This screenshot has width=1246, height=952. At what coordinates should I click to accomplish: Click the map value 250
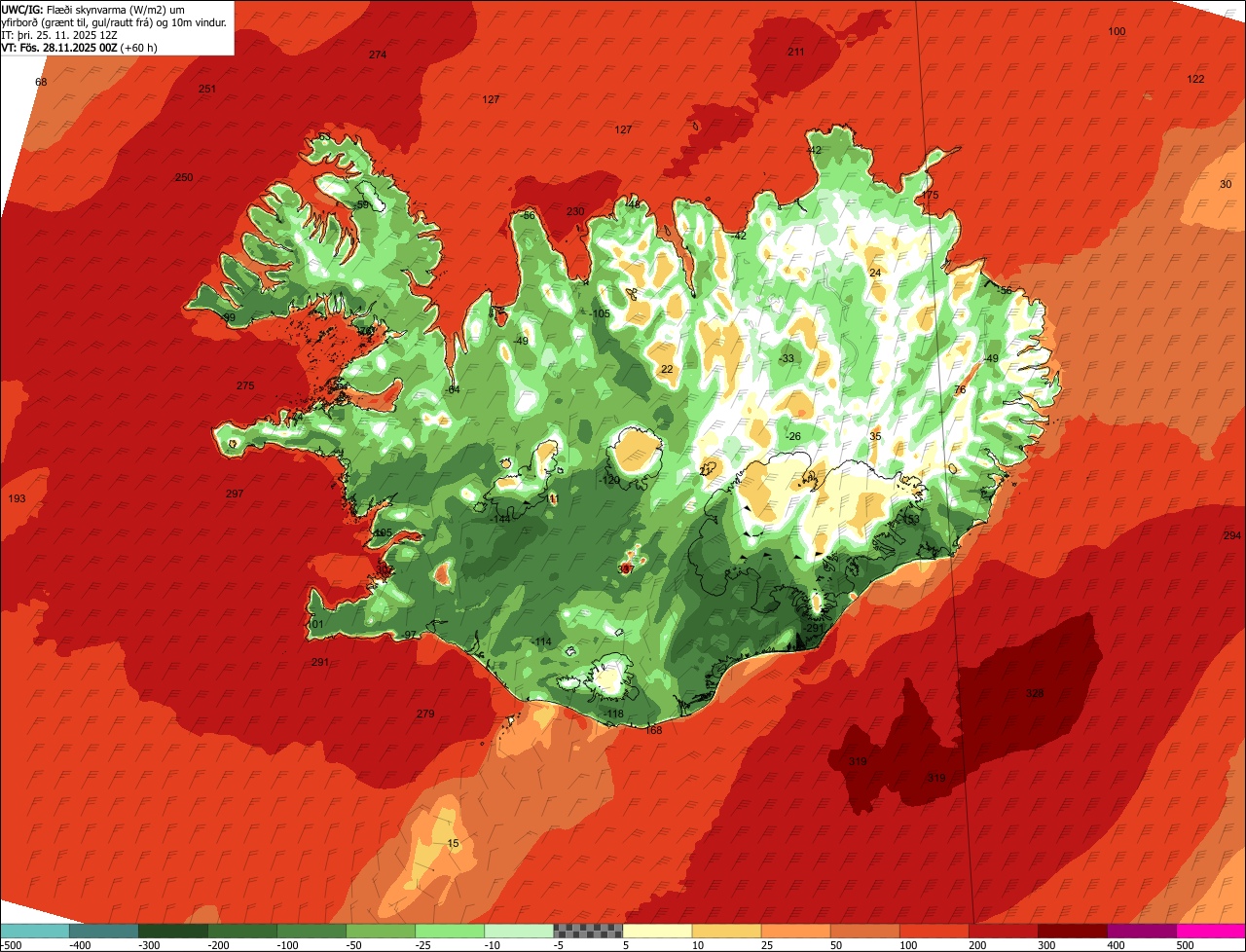point(184,177)
